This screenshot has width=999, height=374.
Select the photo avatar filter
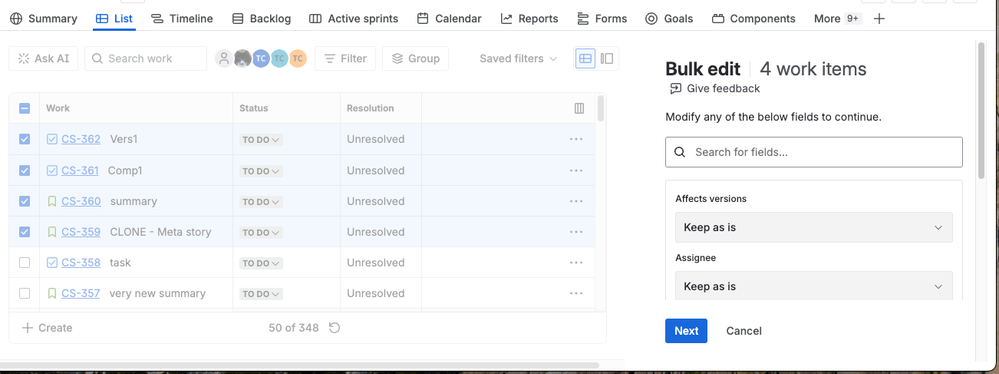point(242,59)
